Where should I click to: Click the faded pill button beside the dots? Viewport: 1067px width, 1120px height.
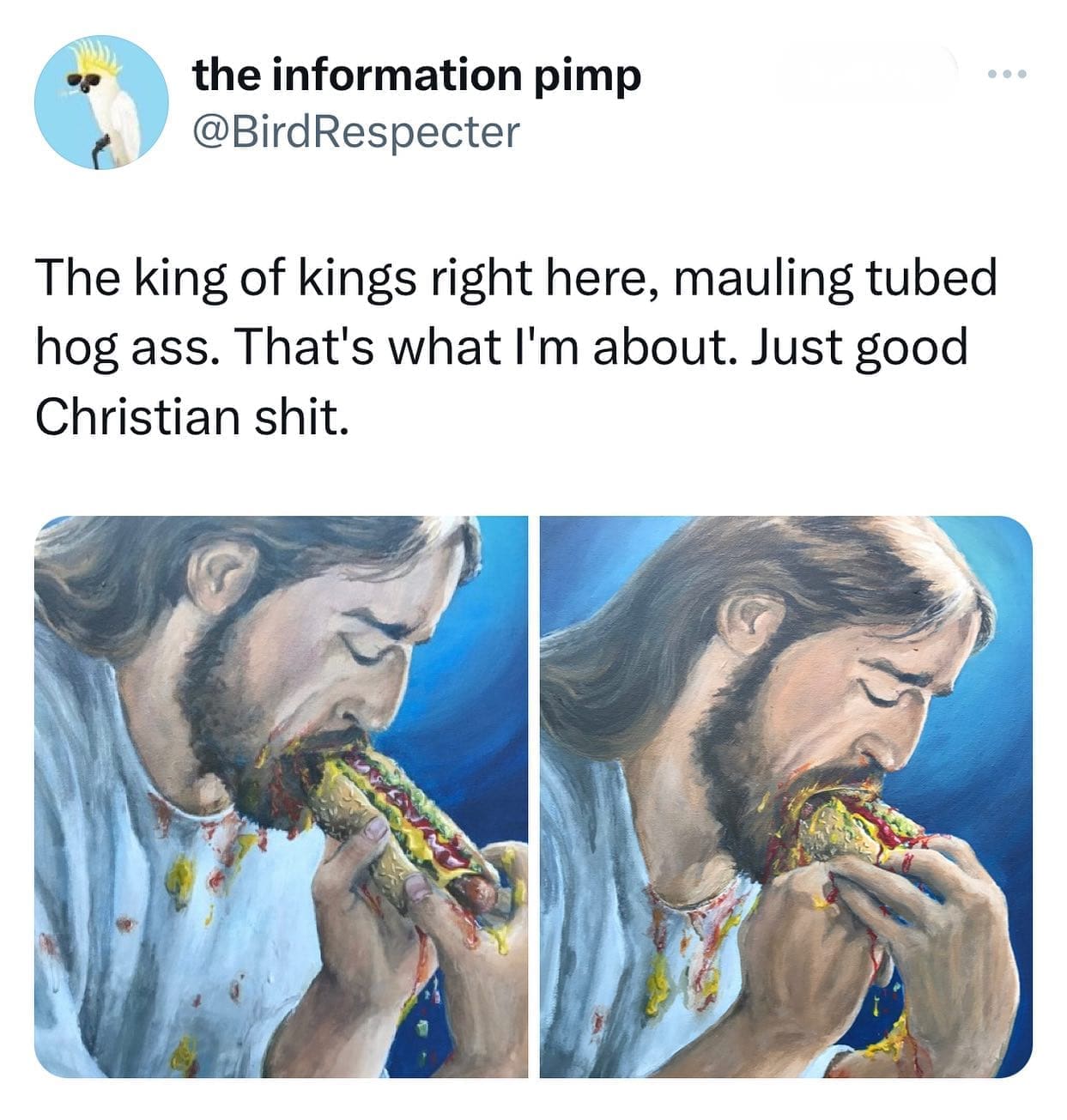[865, 74]
